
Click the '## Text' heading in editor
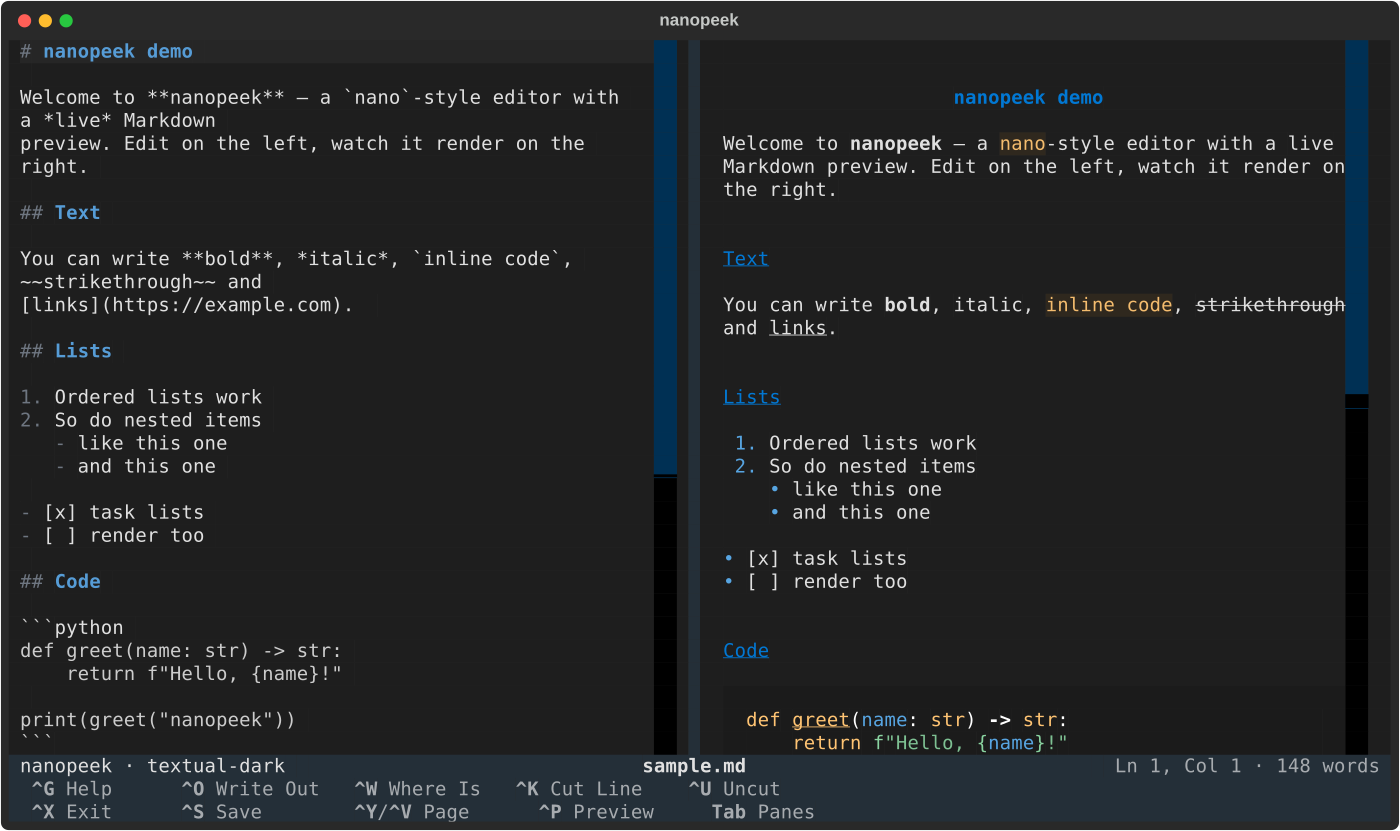pos(60,212)
